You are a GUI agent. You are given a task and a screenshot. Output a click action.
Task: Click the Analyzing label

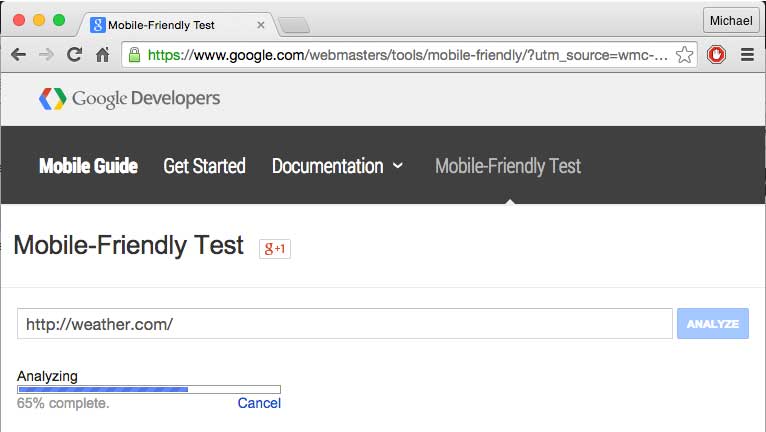pos(47,376)
